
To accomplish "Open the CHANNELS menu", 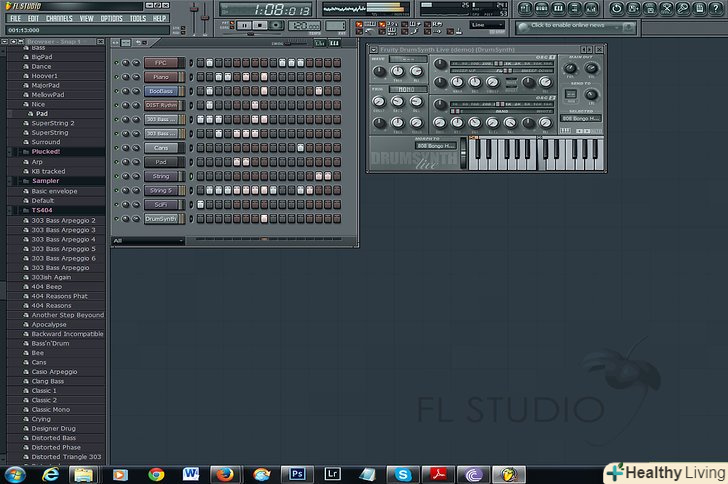I will pos(59,18).
